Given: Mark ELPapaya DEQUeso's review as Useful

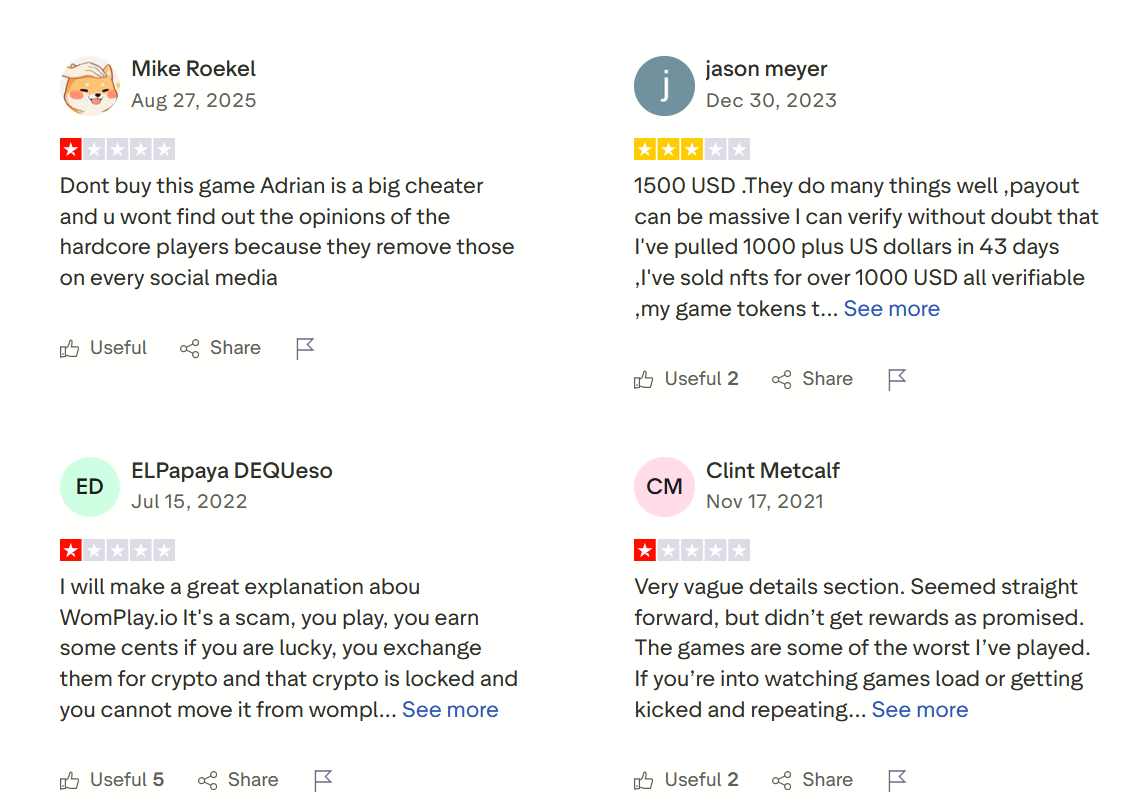Looking at the screenshot, I should click(112, 780).
